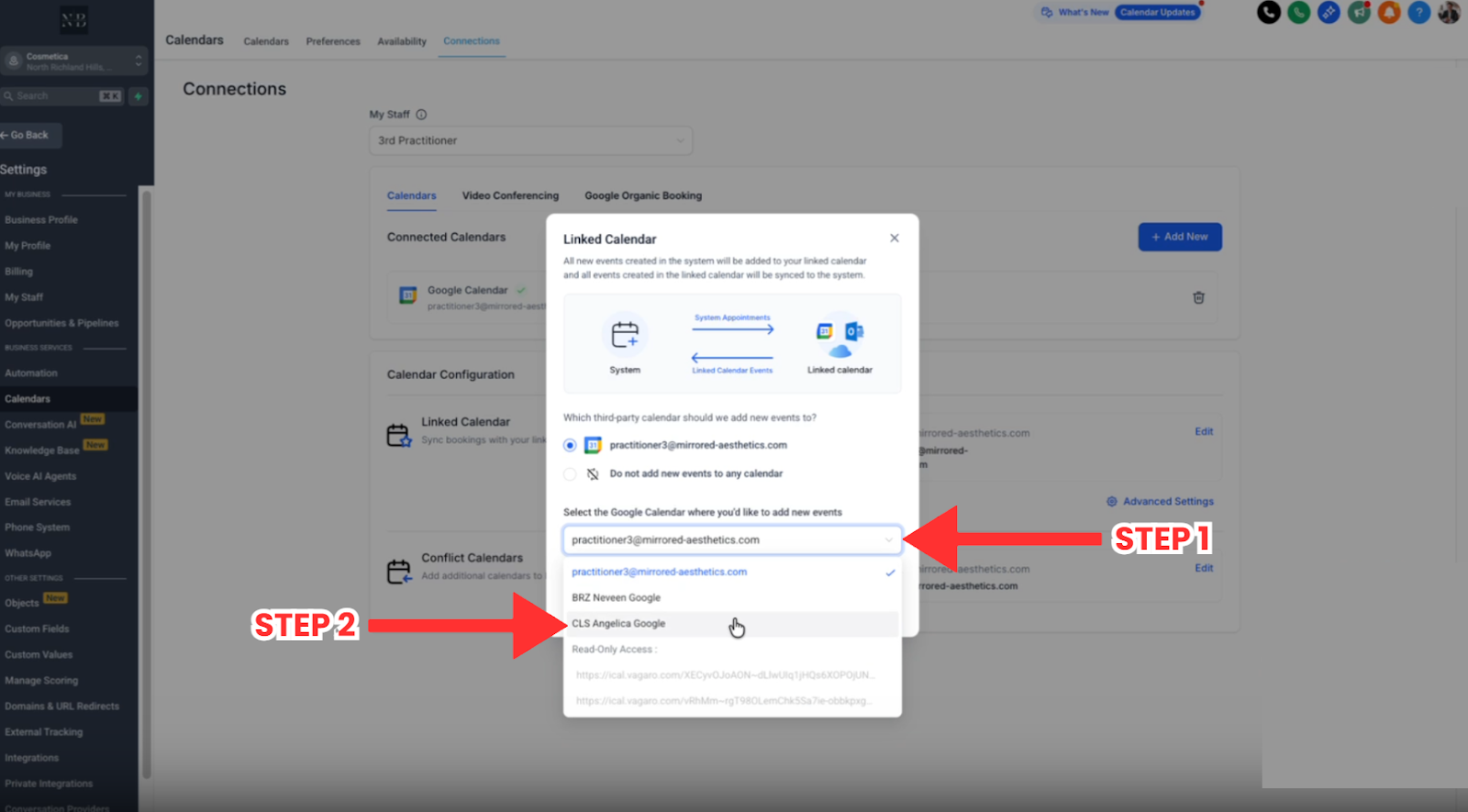Click the Advanced Settings gear icon
This screenshot has width=1468, height=812.
(x=1112, y=501)
